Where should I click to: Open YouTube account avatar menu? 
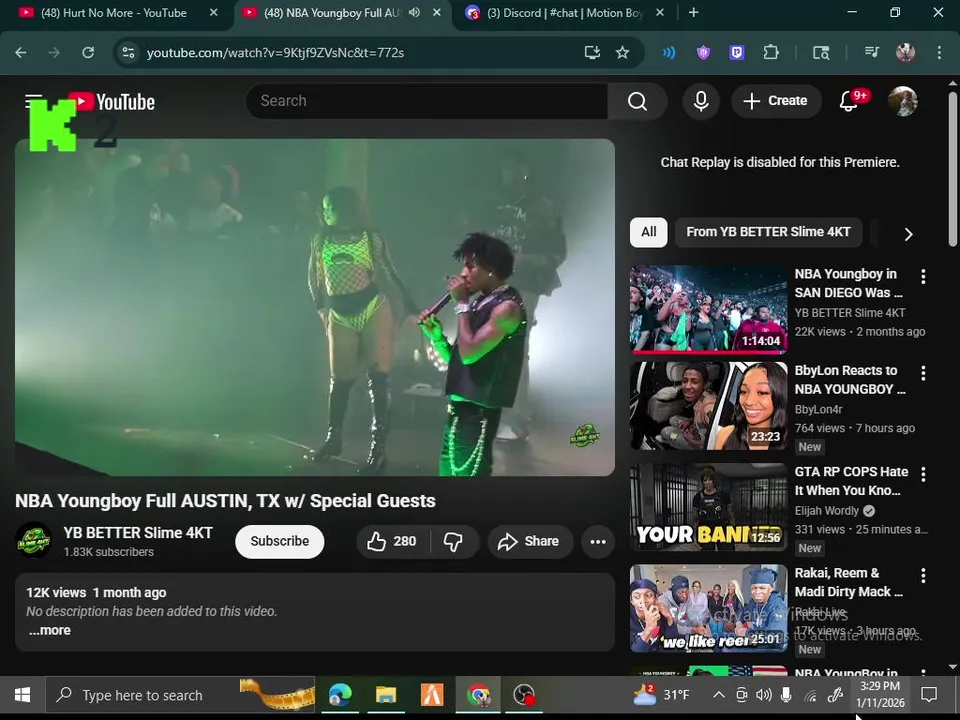tap(903, 101)
